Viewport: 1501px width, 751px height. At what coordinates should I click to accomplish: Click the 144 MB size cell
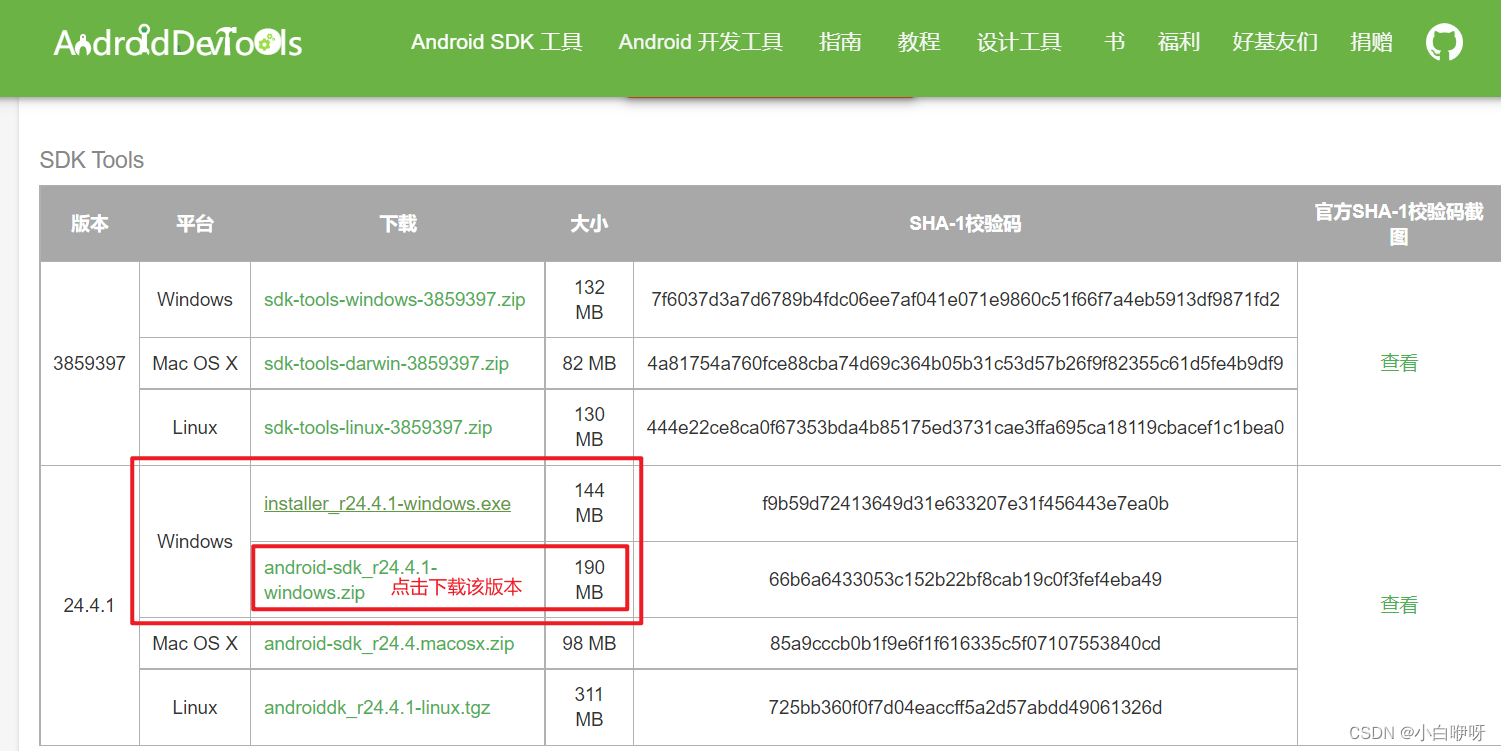(589, 504)
